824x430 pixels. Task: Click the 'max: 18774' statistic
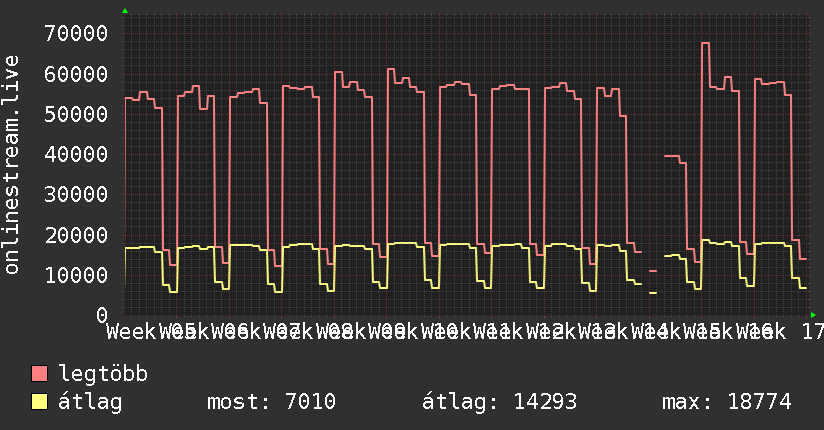coord(727,402)
